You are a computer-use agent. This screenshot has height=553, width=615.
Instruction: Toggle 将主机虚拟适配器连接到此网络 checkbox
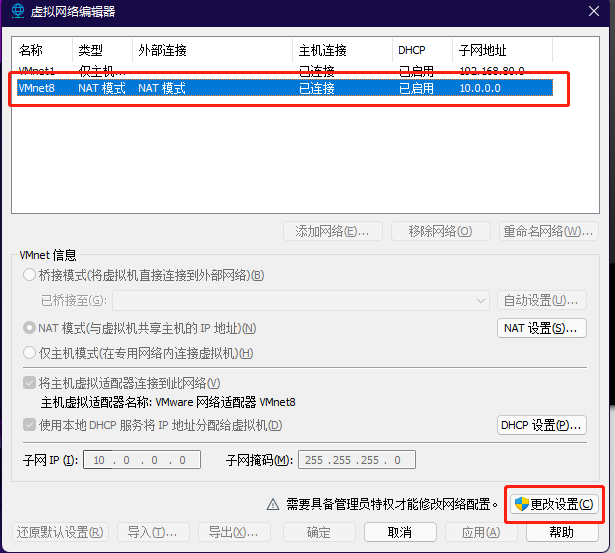click(29, 383)
